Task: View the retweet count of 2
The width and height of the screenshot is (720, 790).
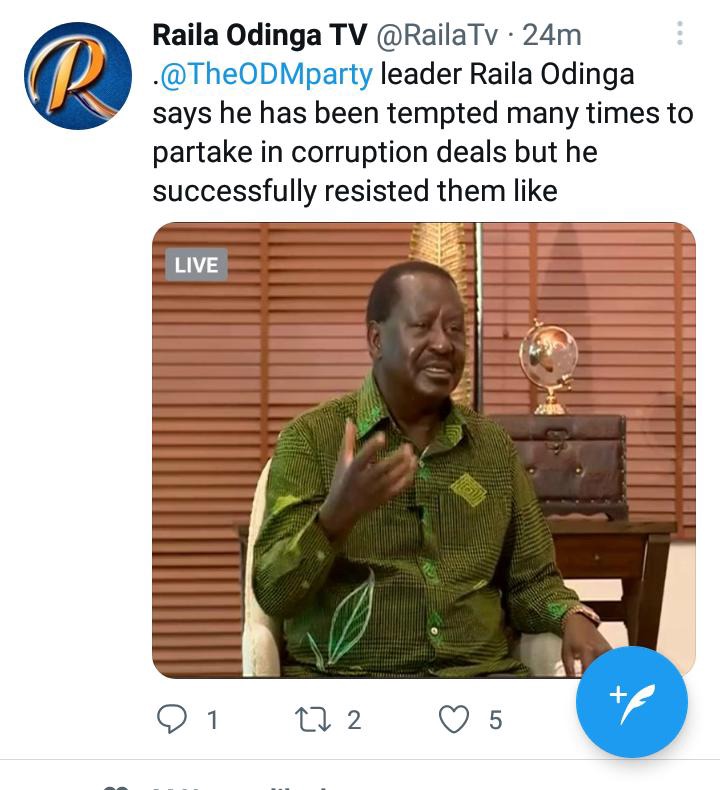Action: [x=354, y=719]
